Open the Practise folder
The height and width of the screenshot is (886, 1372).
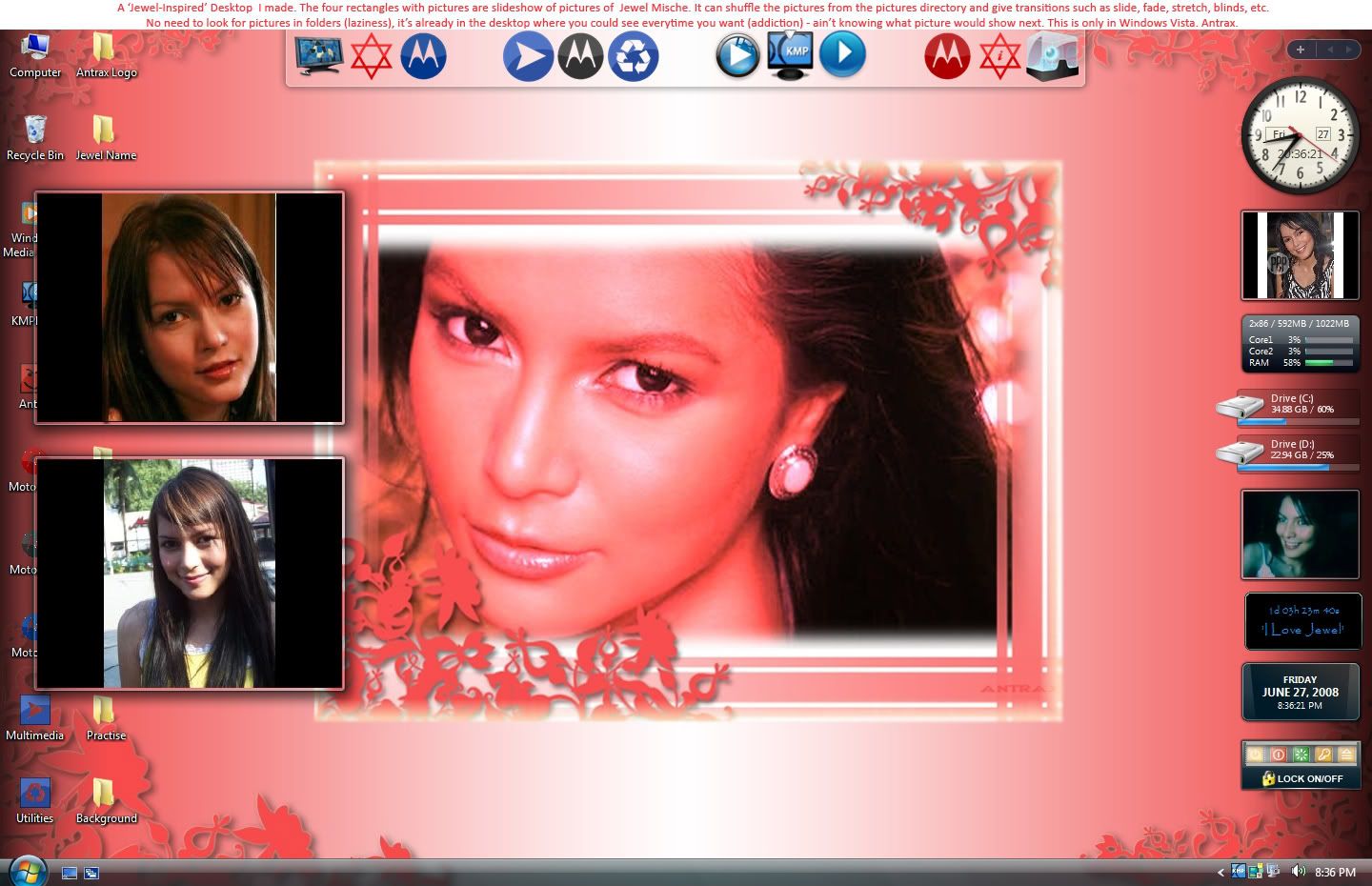106,718
